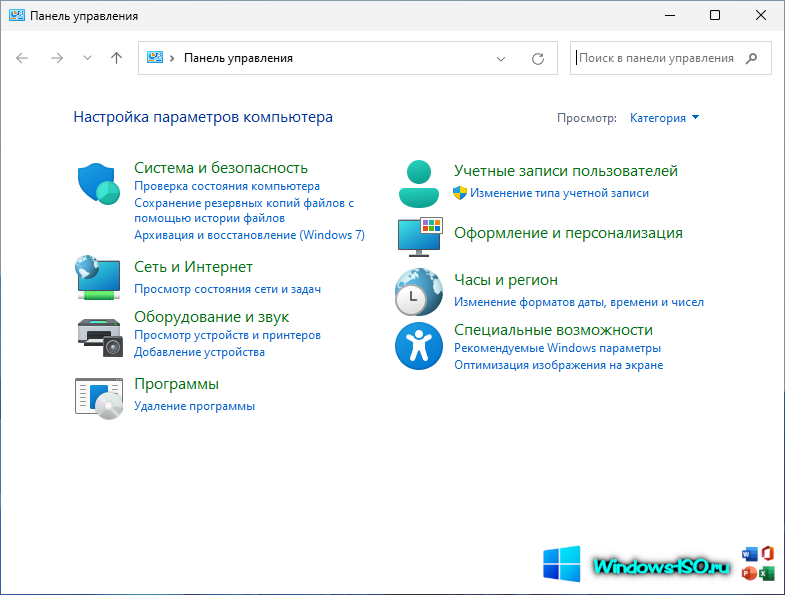Click Оптимизация изображения на экране link

pos(558,365)
